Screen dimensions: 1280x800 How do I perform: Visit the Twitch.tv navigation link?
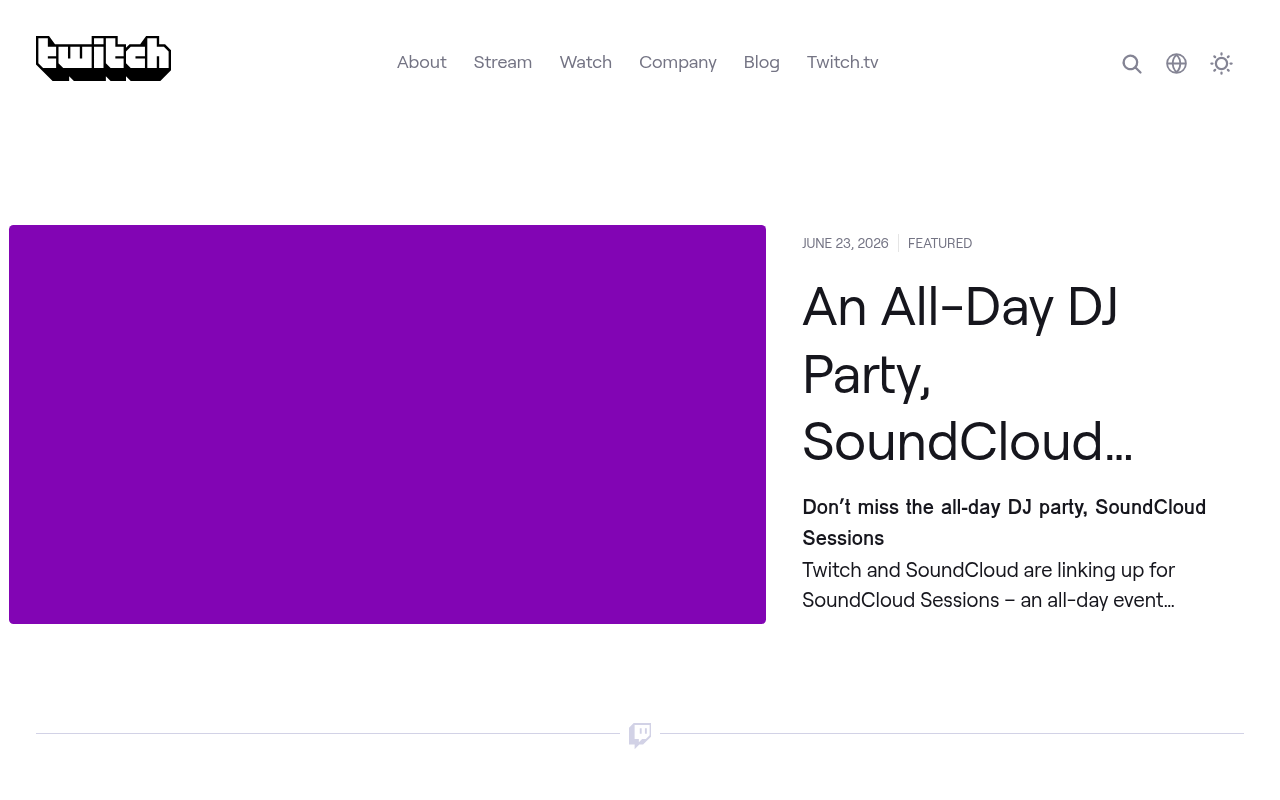[x=843, y=62]
